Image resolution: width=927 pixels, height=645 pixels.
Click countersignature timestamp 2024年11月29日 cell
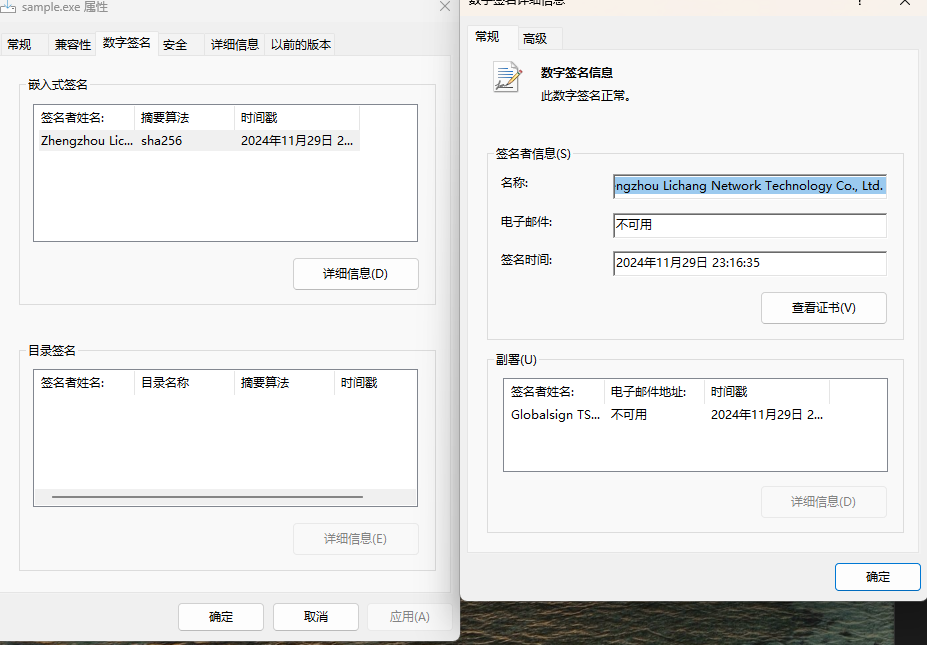coord(767,415)
